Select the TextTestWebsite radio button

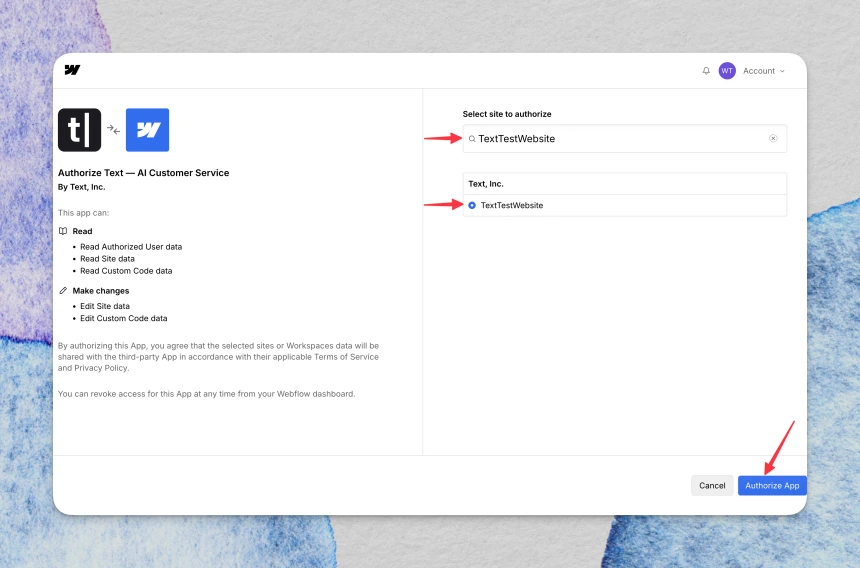472,205
